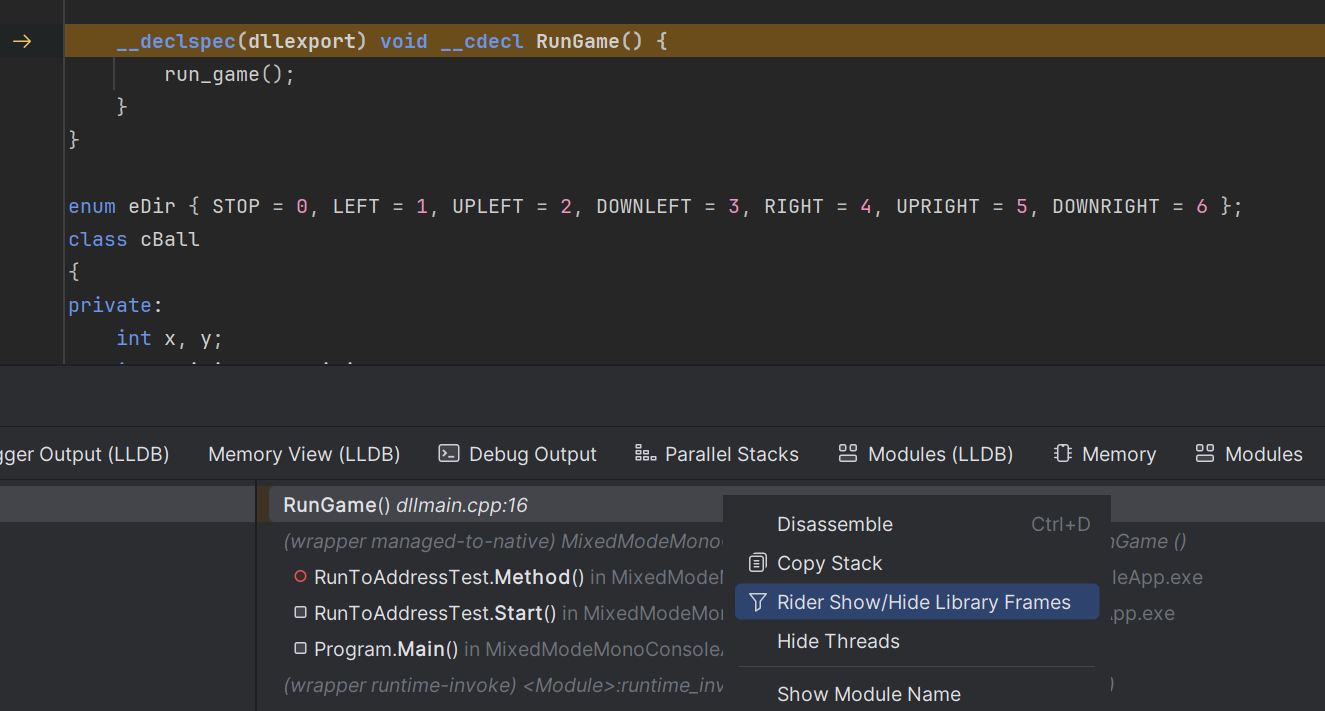Viewport: 1325px width, 711px height.
Task: Click the filter icon beside Show/Hide Library Frames
Action: [x=756, y=601]
